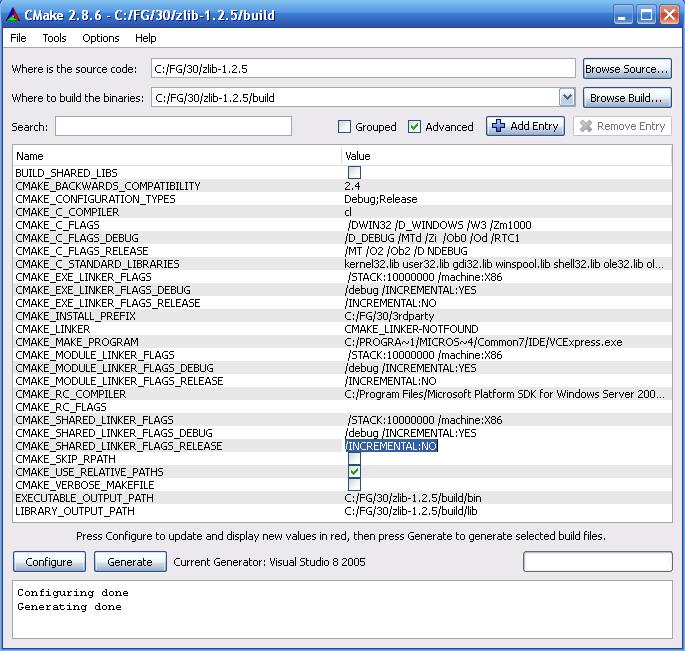Open the Tools menu
Screen dimensions: 685x651
(x=54, y=38)
